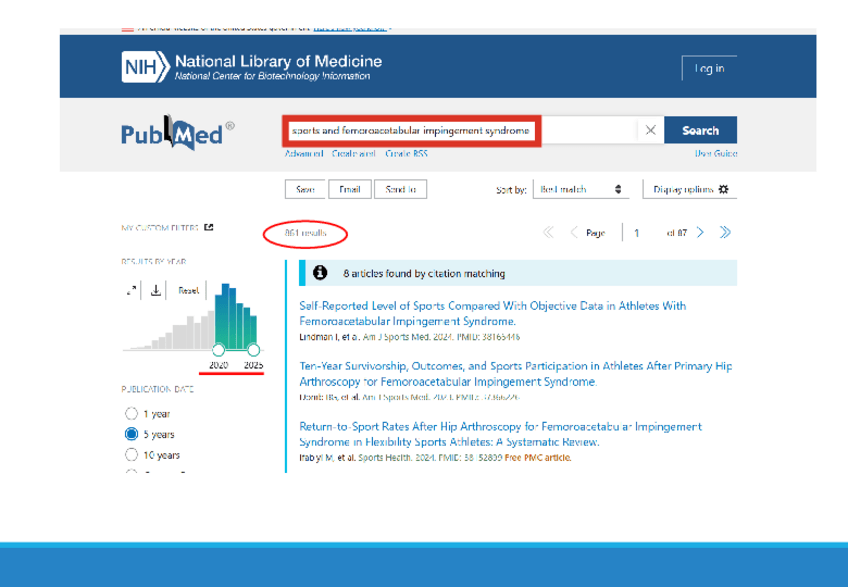Jump to the last results page
Viewport: 848px width, 587px height.
click(725, 233)
